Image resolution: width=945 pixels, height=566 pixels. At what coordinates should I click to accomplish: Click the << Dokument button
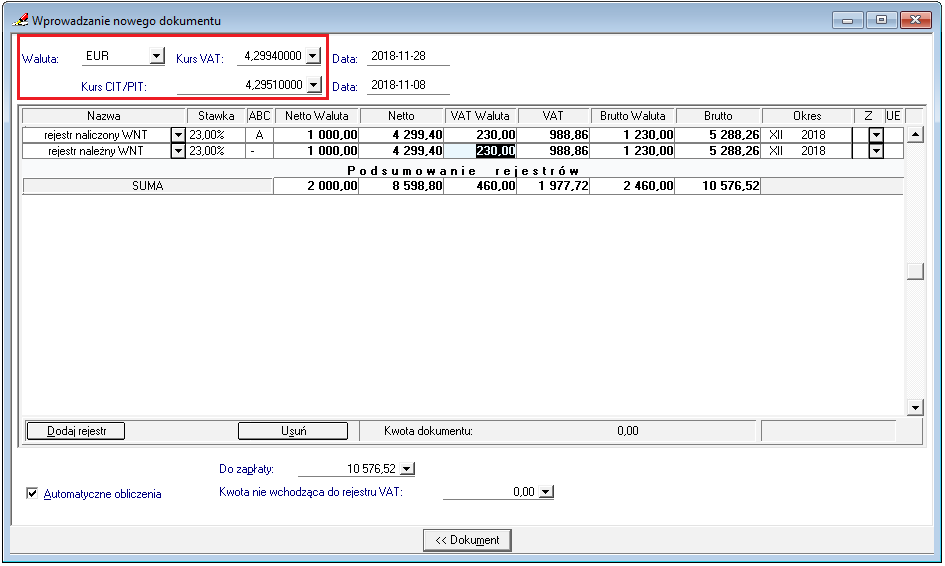coord(467,540)
